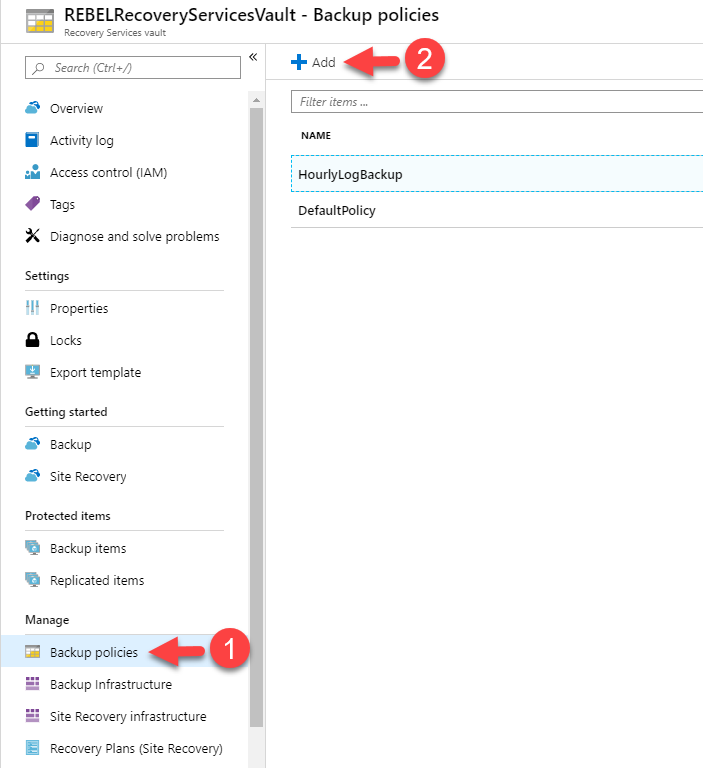
Task: Open vault Properties
Action: click(x=79, y=309)
